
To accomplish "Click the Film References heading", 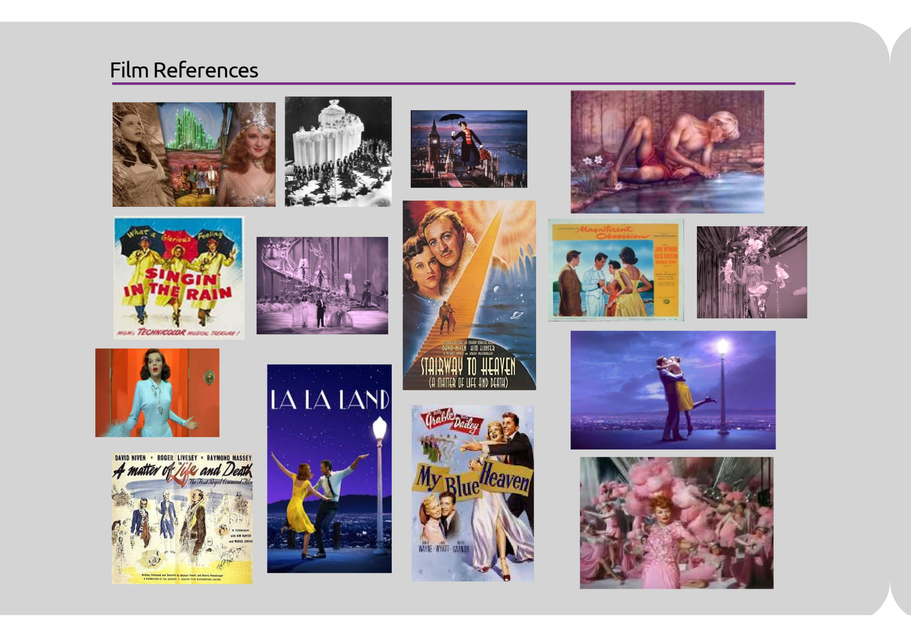I will tap(184, 70).
